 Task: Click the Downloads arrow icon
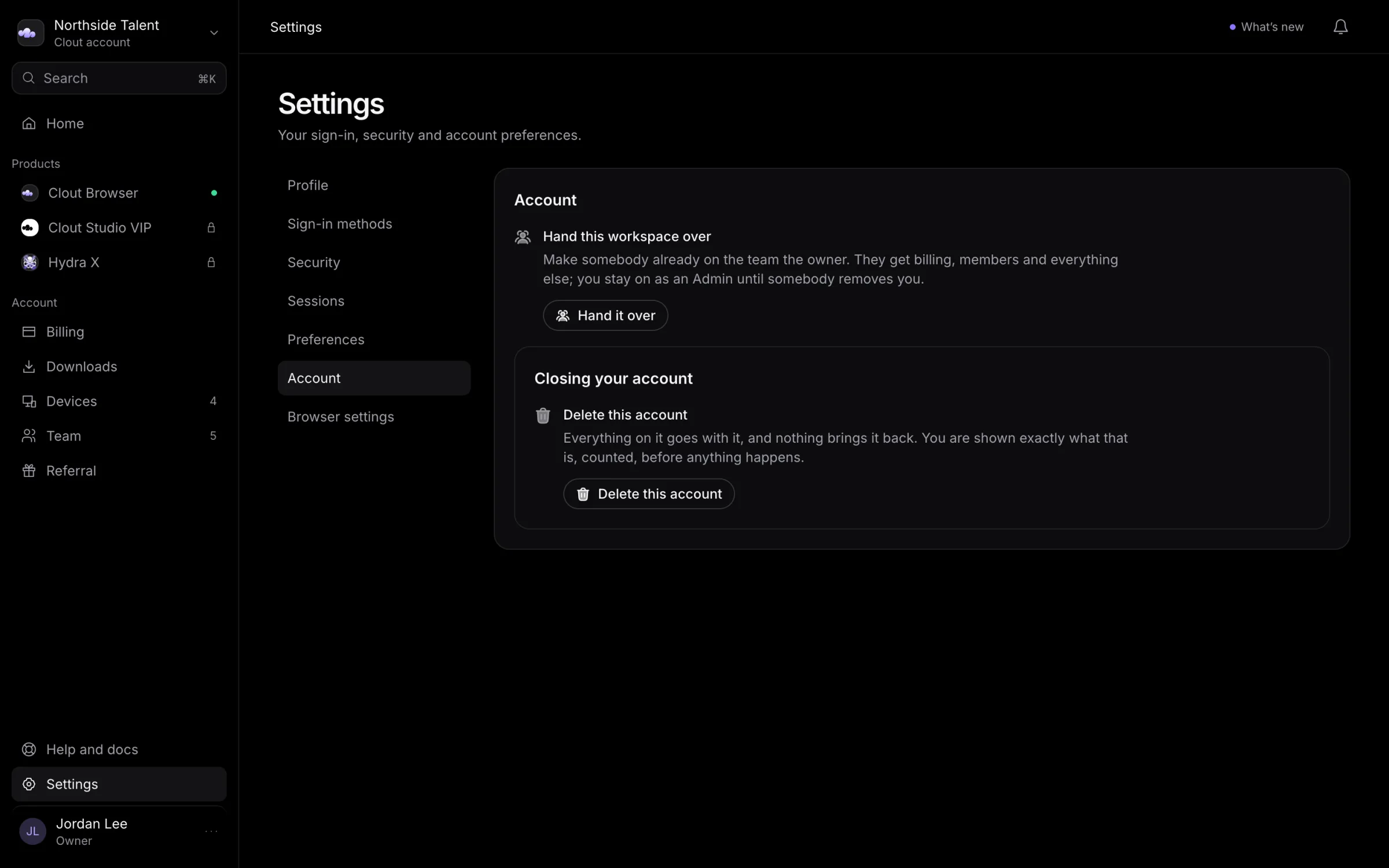(29, 366)
